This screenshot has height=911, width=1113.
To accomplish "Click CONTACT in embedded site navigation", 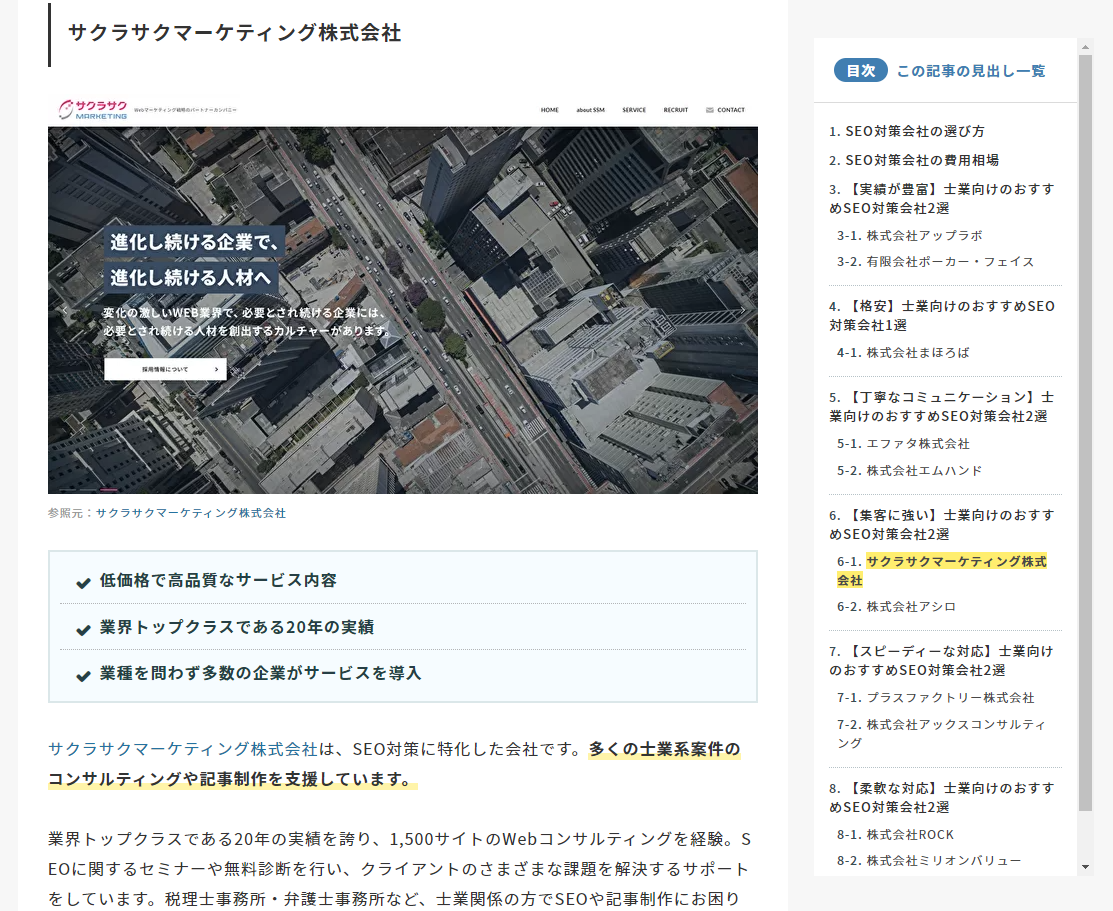I will (731, 110).
